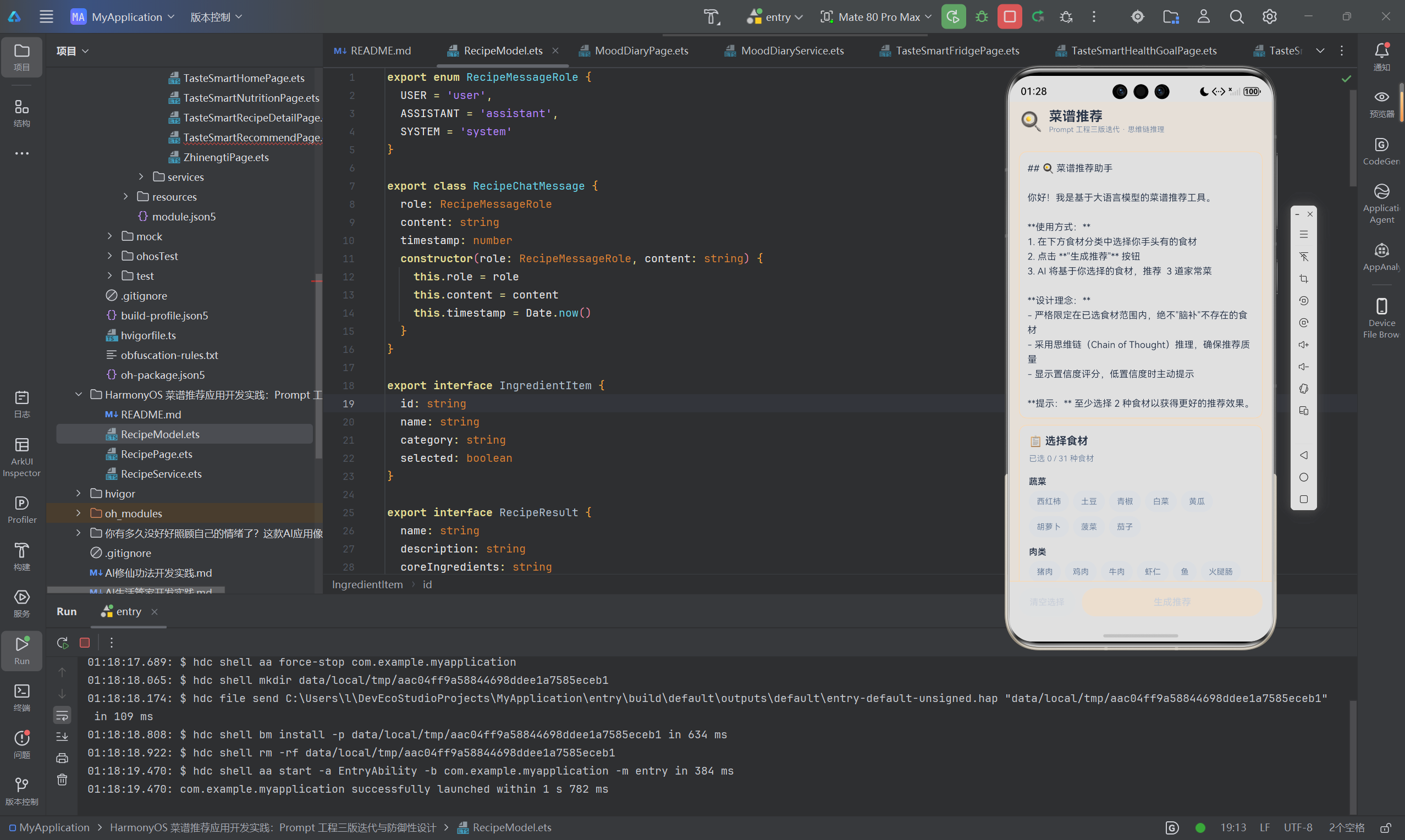Click emulator back triangle button
1405x840 pixels.
tap(1304, 455)
